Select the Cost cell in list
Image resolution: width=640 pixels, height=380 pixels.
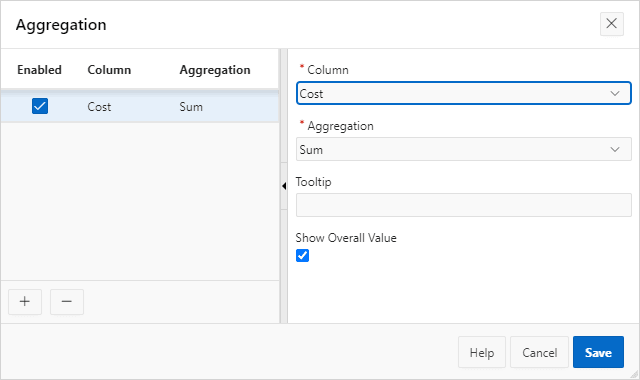pos(99,107)
